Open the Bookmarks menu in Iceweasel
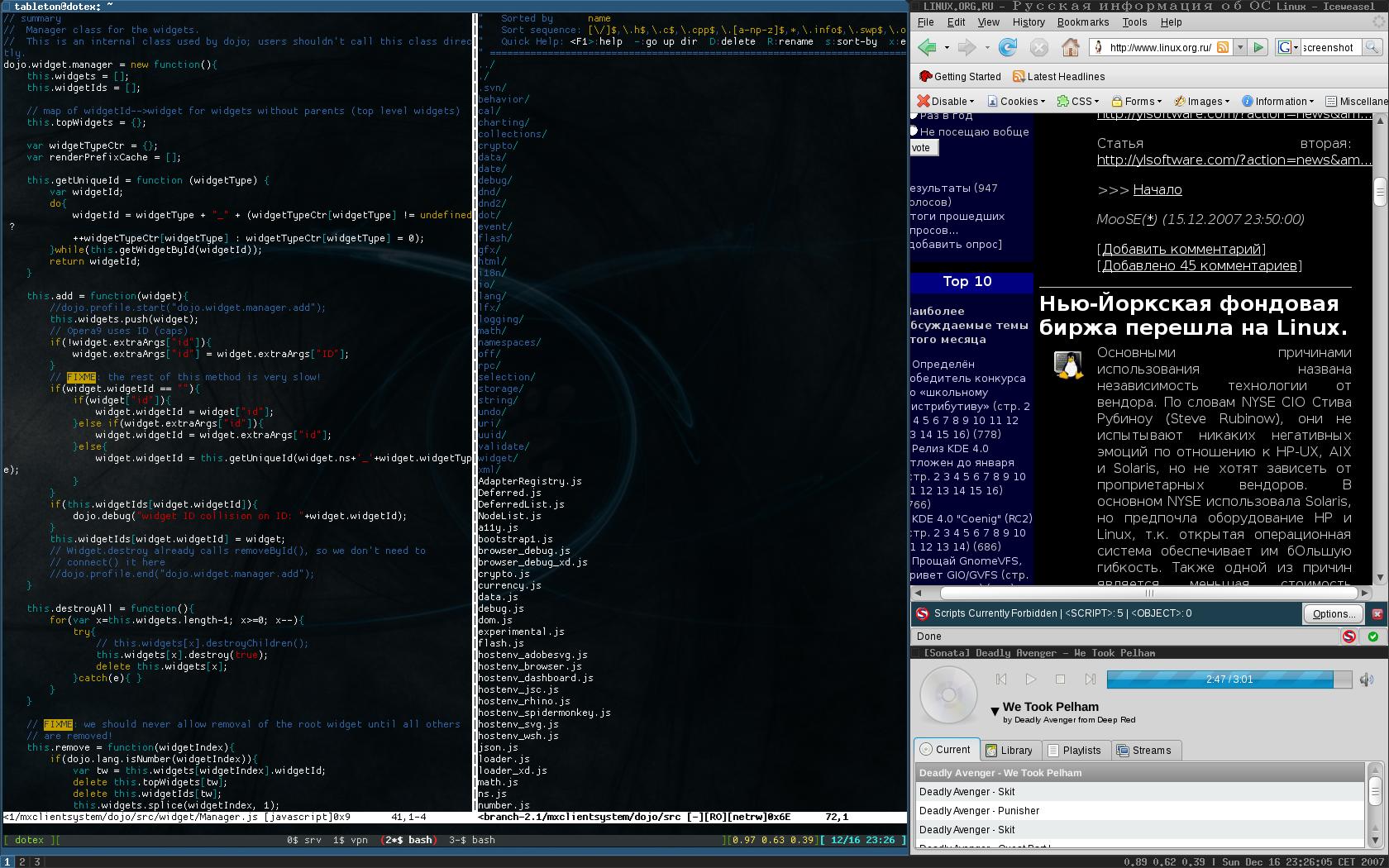Image resolution: width=1389 pixels, height=868 pixels. (1083, 22)
